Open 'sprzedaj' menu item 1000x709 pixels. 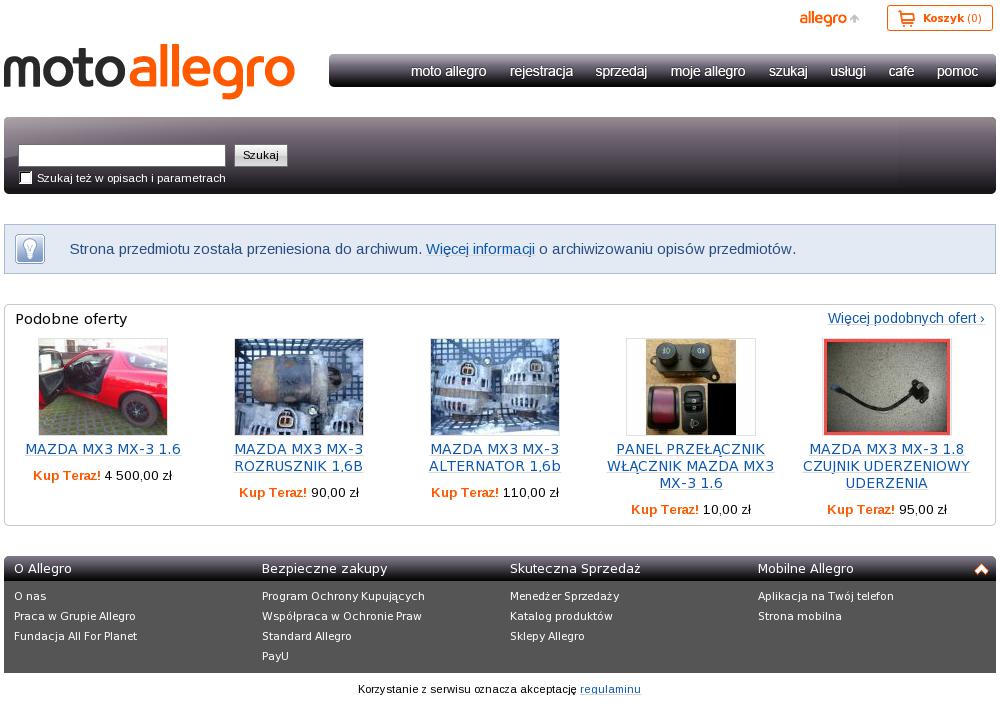[621, 71]
